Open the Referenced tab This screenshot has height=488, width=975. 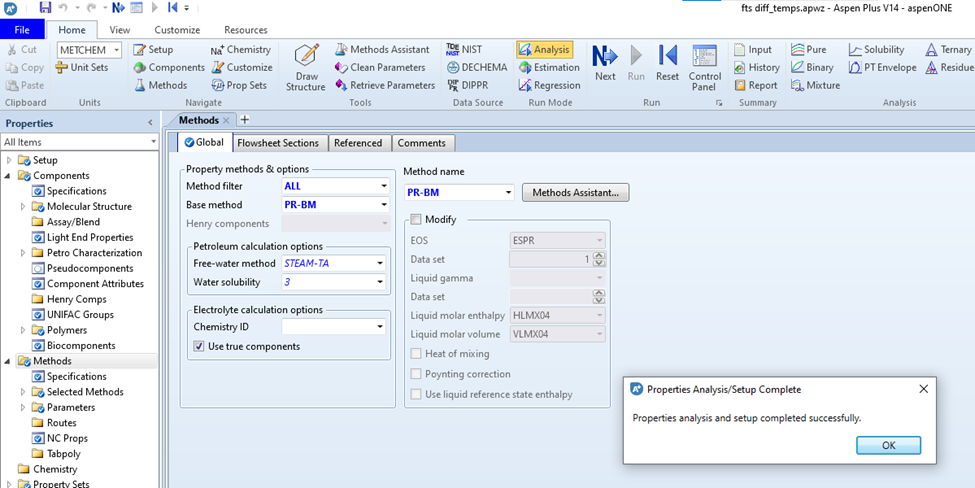click(358, 143)
